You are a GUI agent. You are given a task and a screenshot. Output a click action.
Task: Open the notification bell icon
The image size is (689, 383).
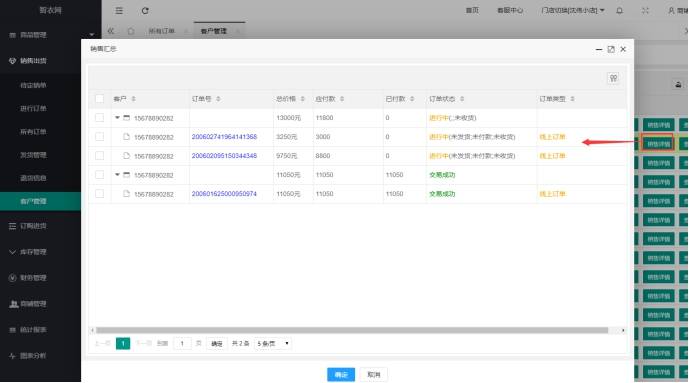tap(620, 11)
